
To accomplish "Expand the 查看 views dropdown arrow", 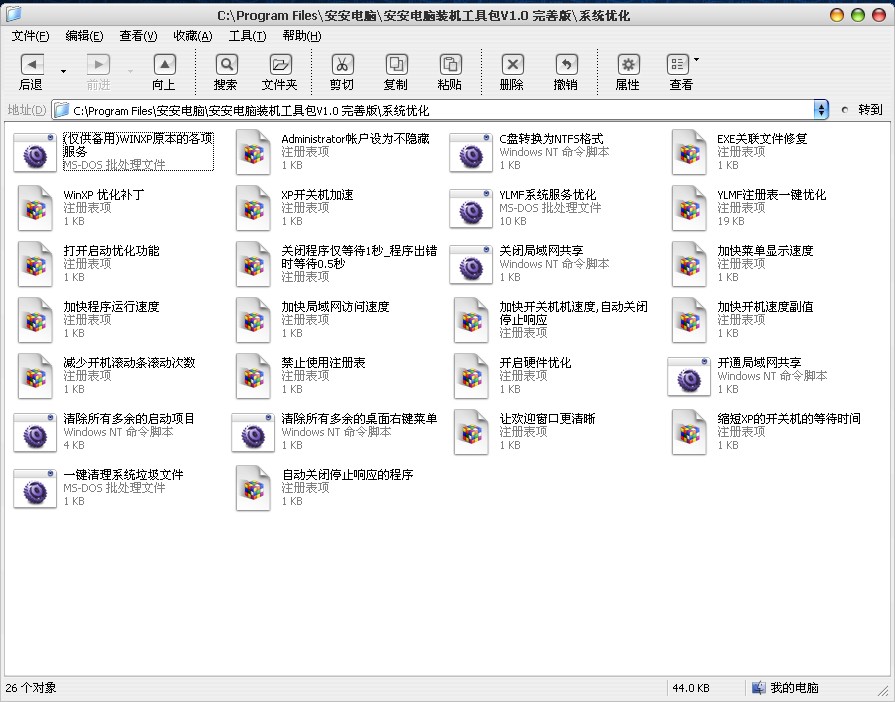I will pyautogui.click(x=696, y=59).
